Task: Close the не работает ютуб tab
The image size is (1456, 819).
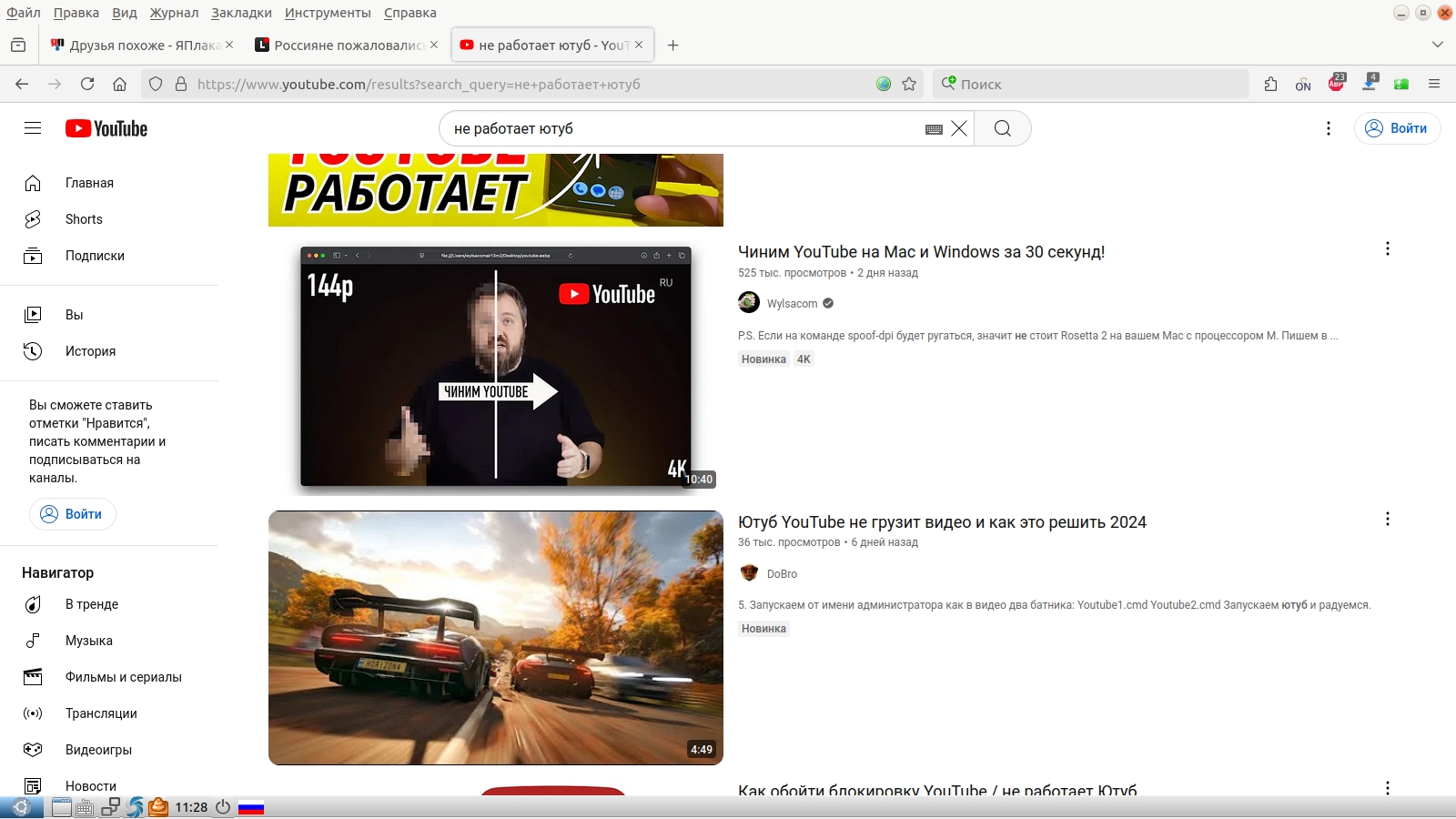Action: click(639, 45)
